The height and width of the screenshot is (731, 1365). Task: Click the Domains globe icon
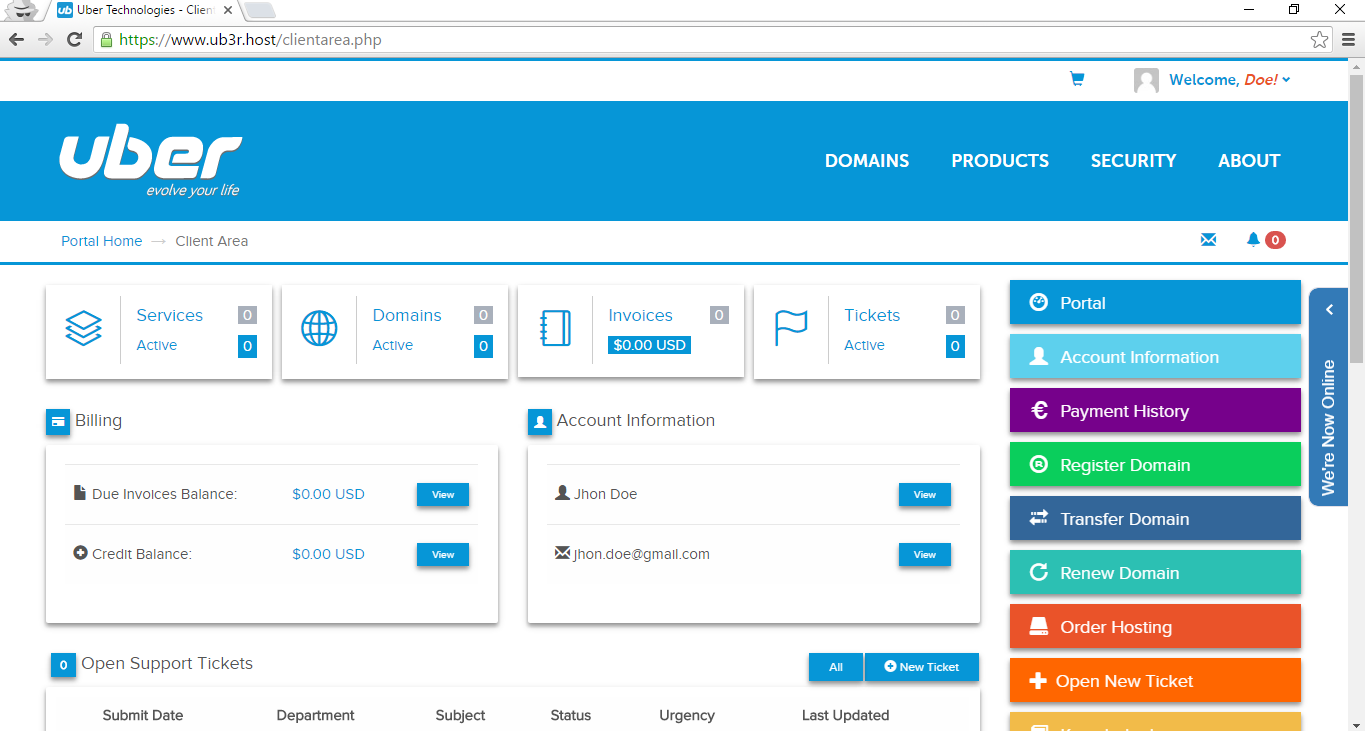point(319,328)
